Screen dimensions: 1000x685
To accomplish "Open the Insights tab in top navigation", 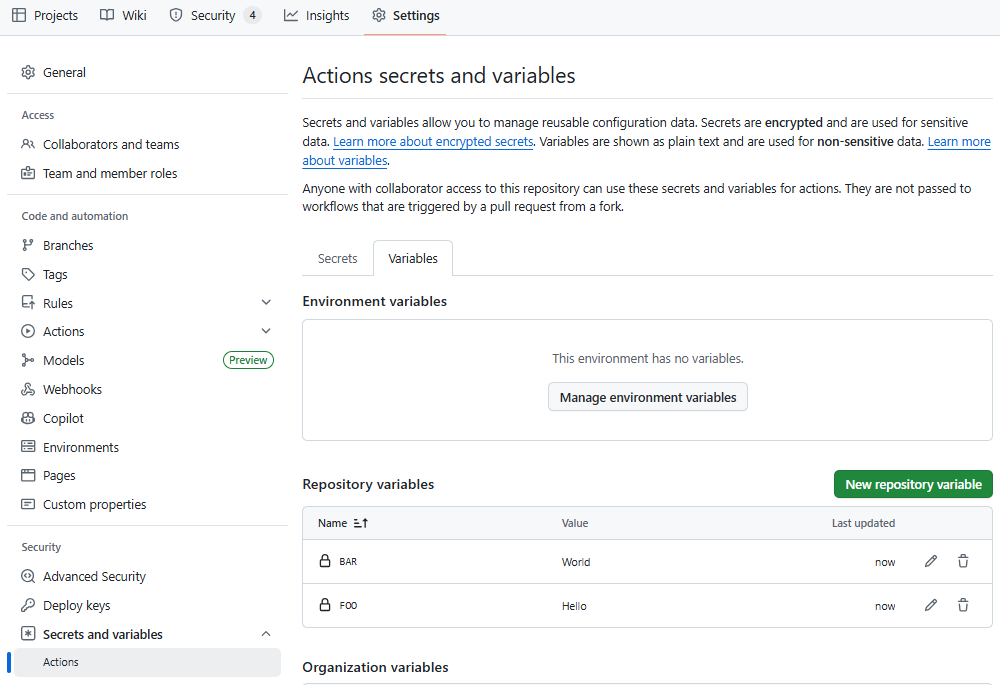I will (x=317, y=16).
